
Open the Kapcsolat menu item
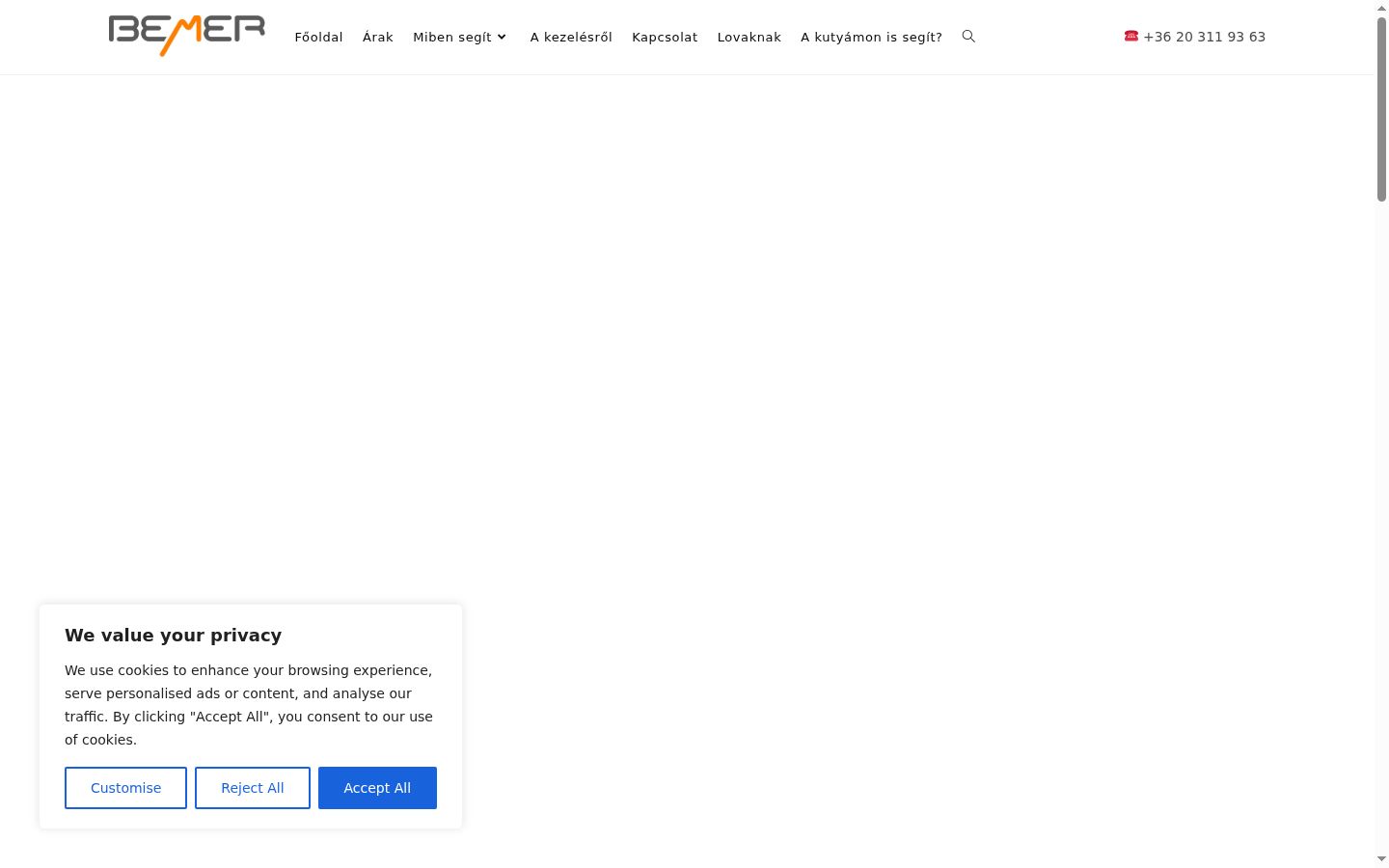(665, 37)
